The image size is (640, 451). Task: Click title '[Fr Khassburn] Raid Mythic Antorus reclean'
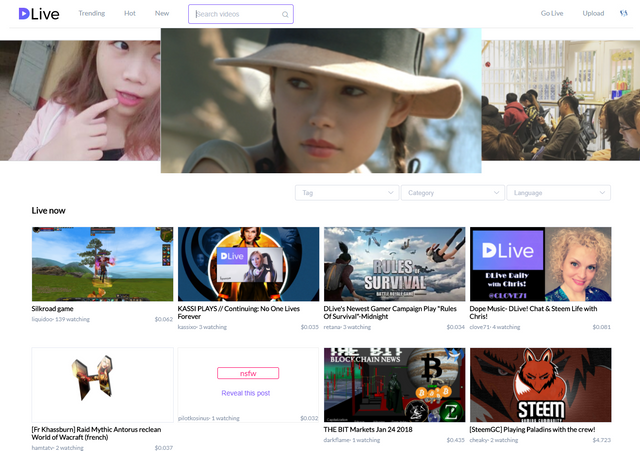coord(96,433)
